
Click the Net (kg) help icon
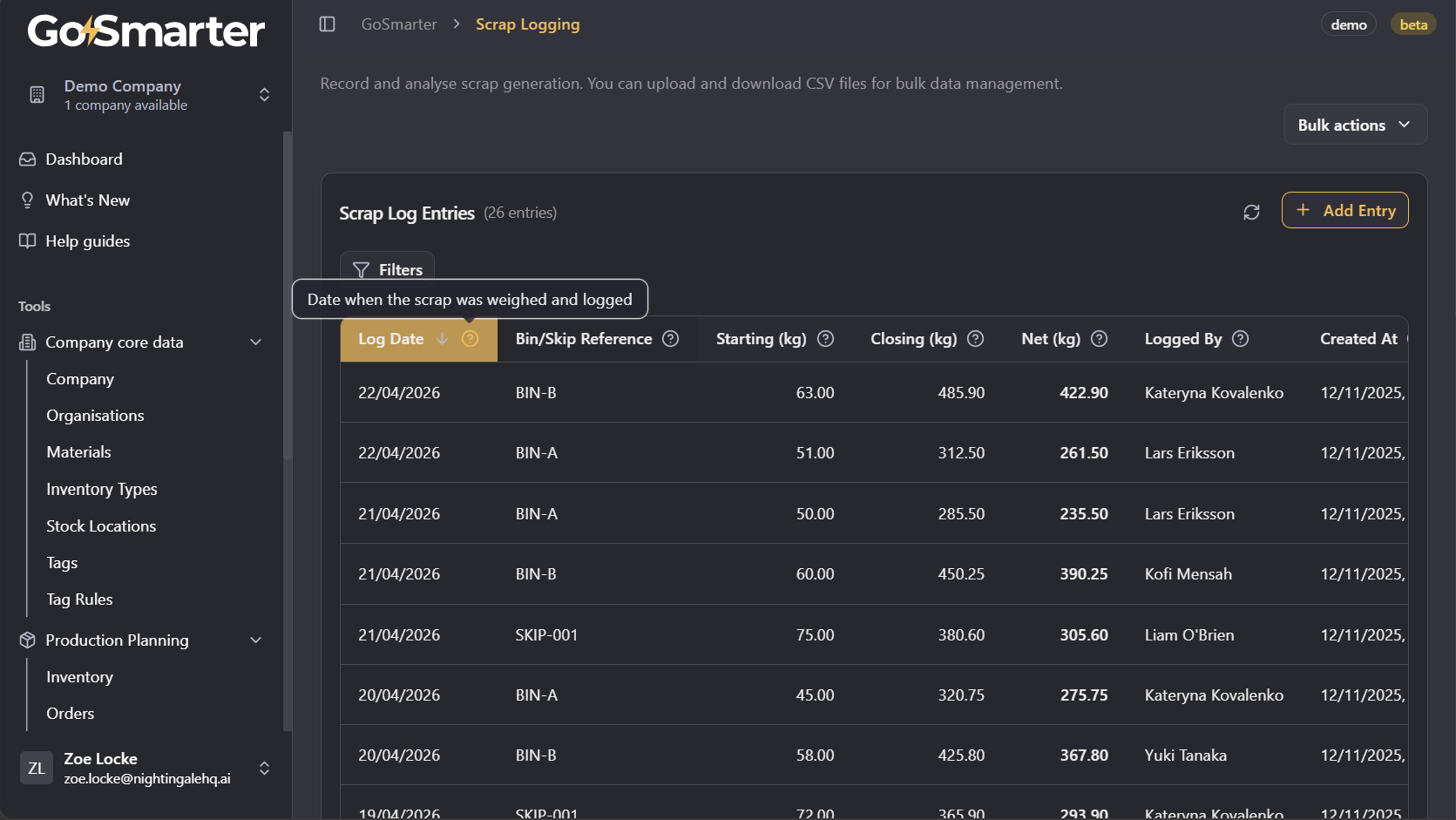1100,339
